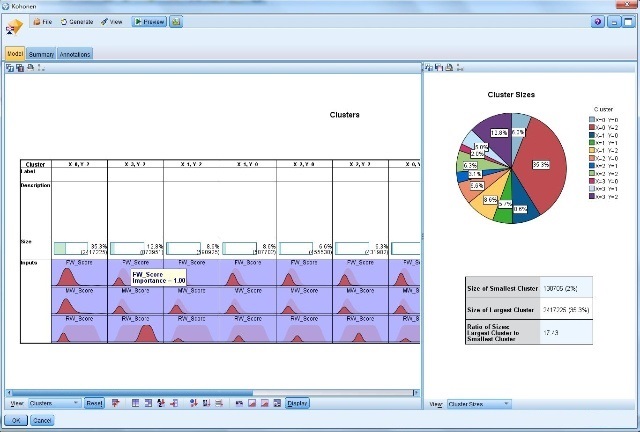This screenshot has height=432, width=640.
Task: Click the Reset button
Action: point(94,403)
